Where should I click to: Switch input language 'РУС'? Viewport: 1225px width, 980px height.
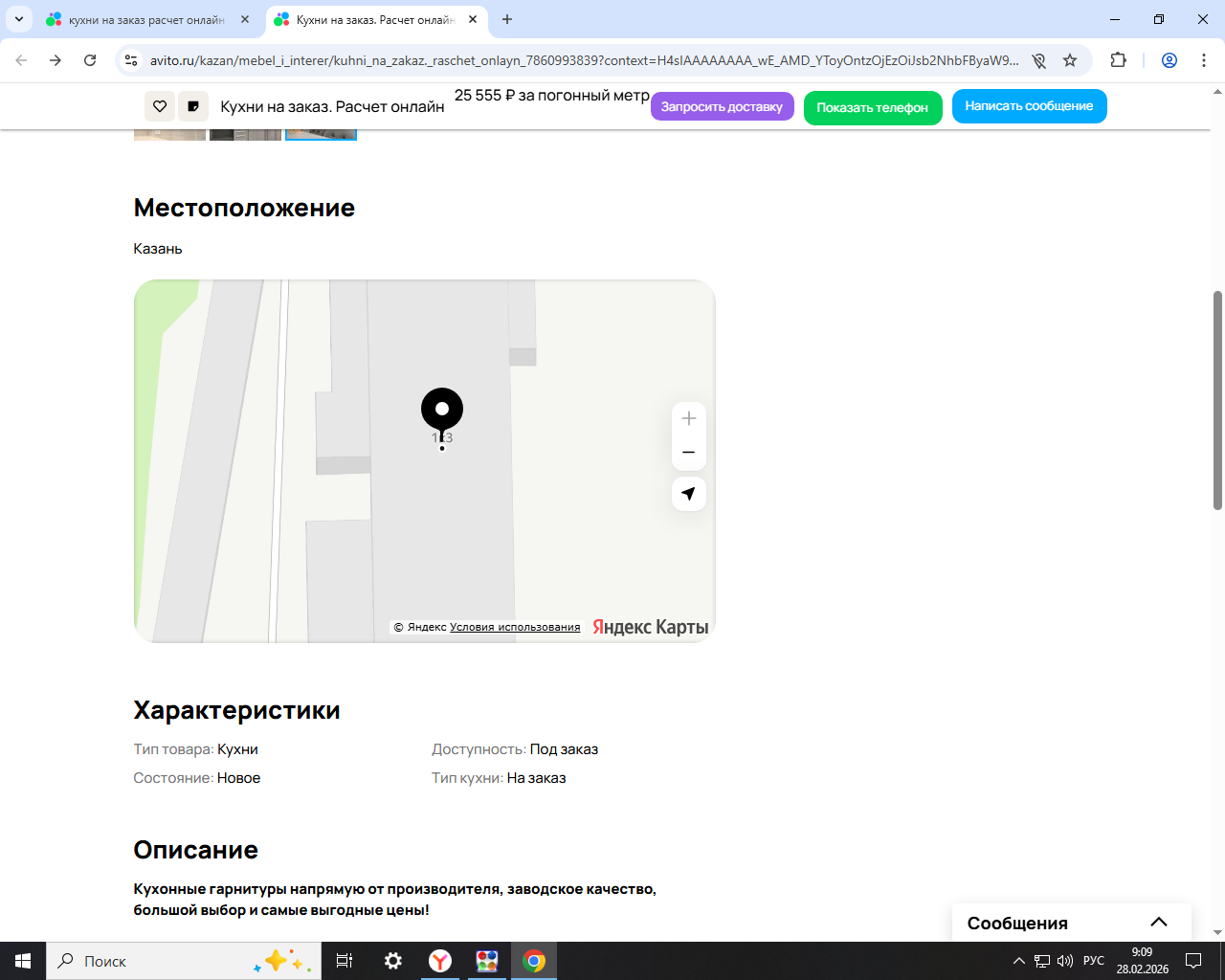1094,961
